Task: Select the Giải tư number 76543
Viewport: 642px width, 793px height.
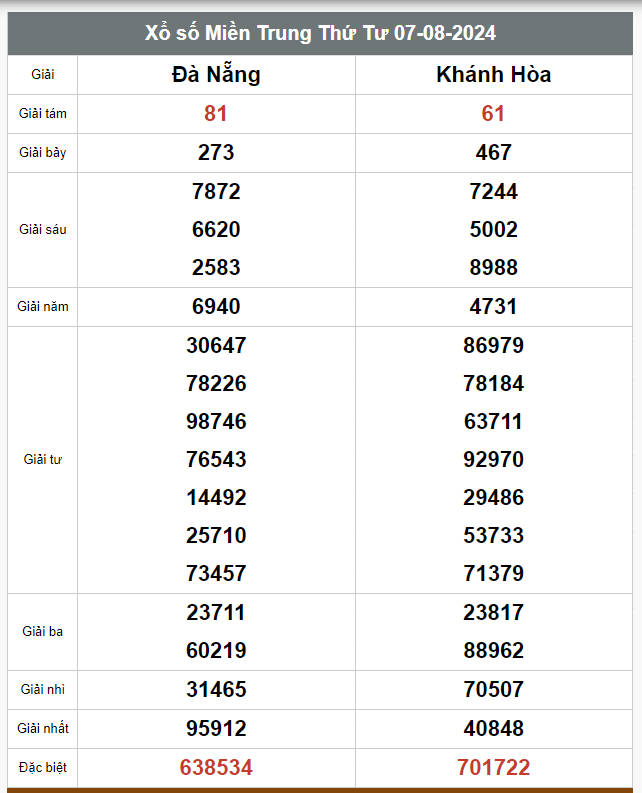Action: (216, 459)
